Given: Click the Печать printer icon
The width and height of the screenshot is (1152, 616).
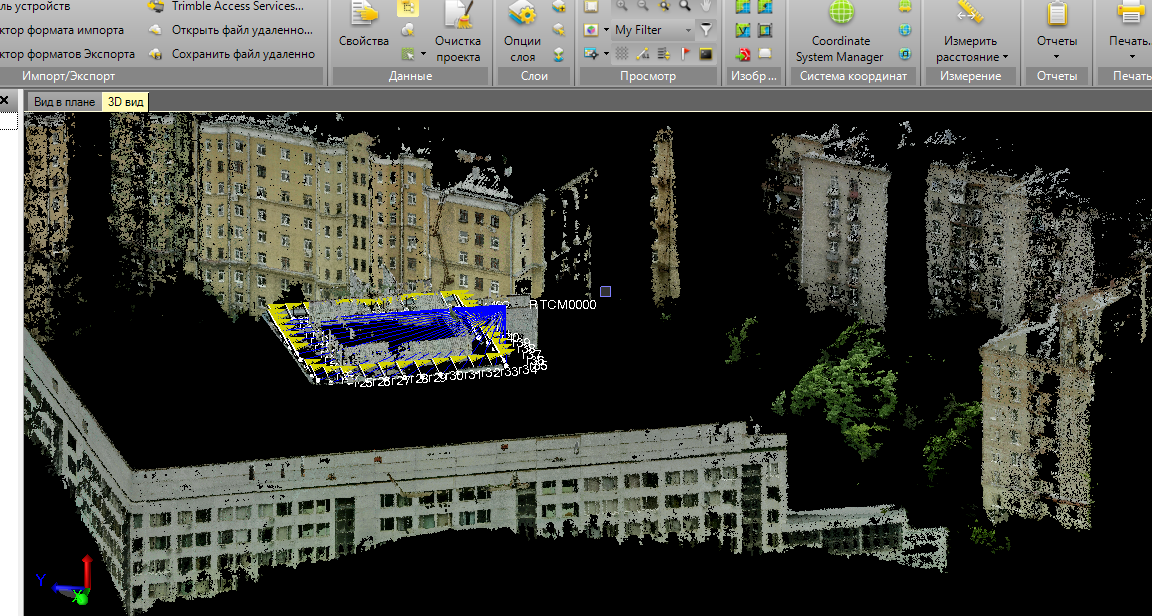Looking at the screenshot, I should (x=1130, y=13).
